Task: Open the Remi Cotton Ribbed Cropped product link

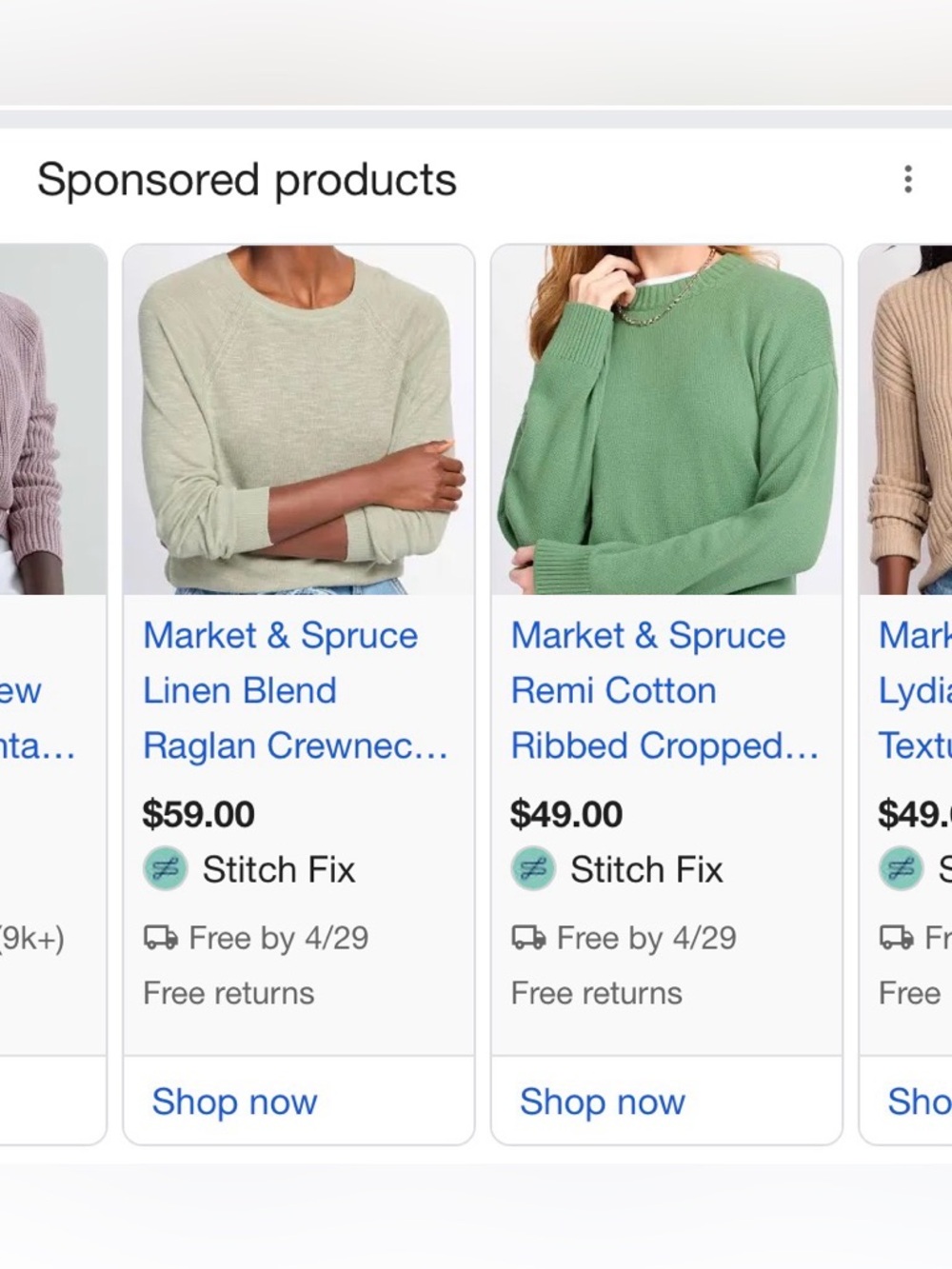Action: (664, 690)
